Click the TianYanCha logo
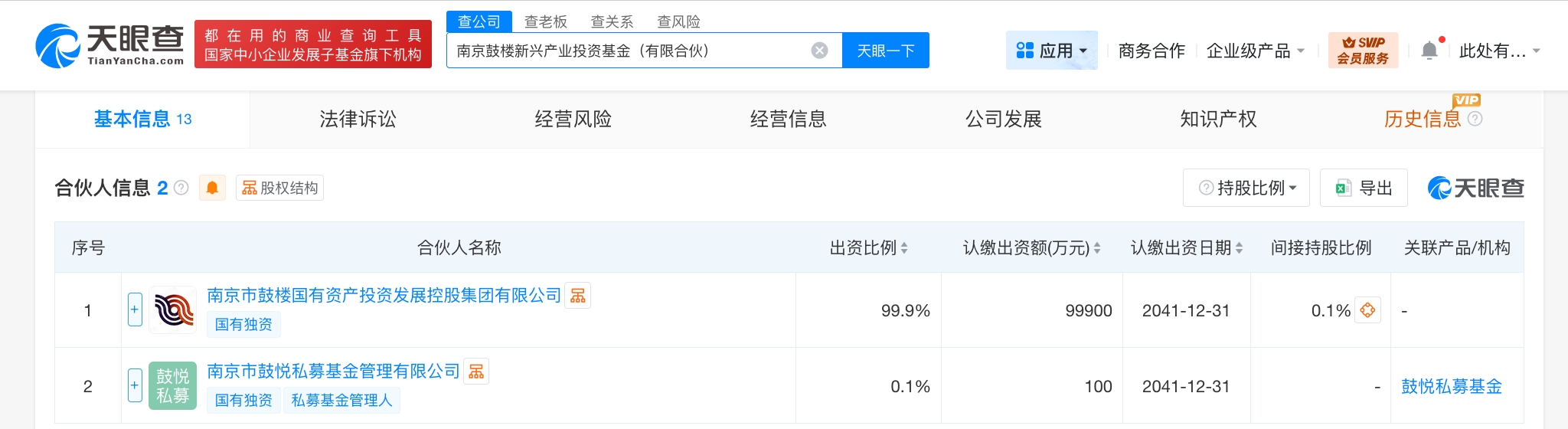 (109, 44)
